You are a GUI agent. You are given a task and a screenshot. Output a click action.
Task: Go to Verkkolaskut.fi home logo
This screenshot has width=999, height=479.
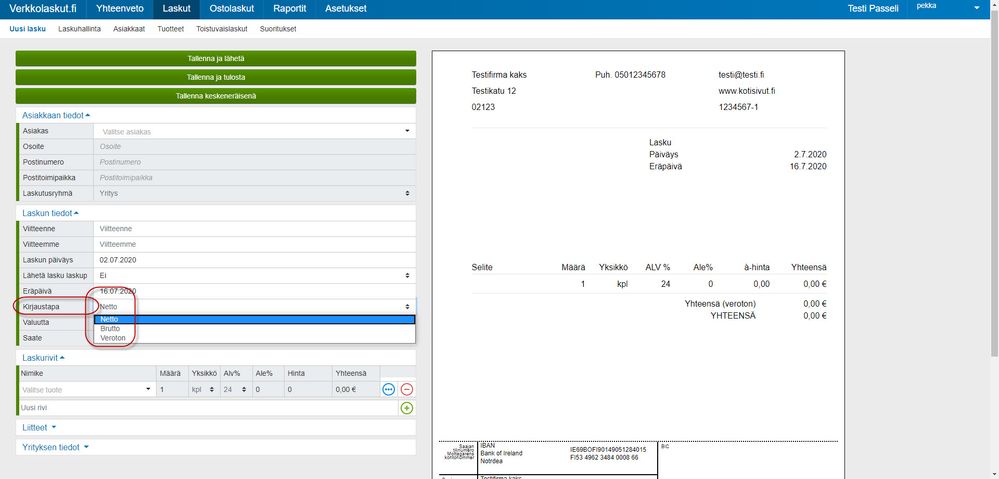click(x=43, y=9)
